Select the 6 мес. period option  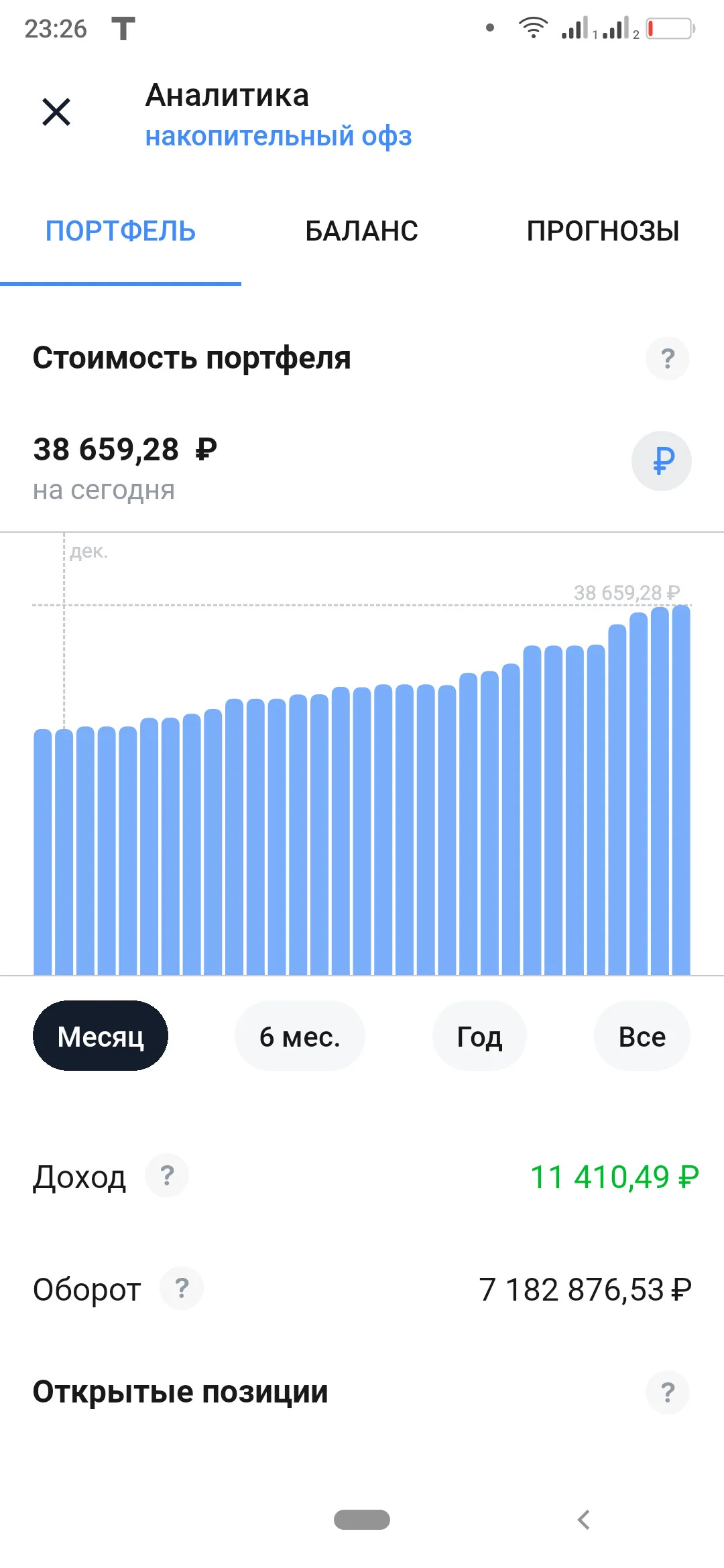[x=300, y=1036]
